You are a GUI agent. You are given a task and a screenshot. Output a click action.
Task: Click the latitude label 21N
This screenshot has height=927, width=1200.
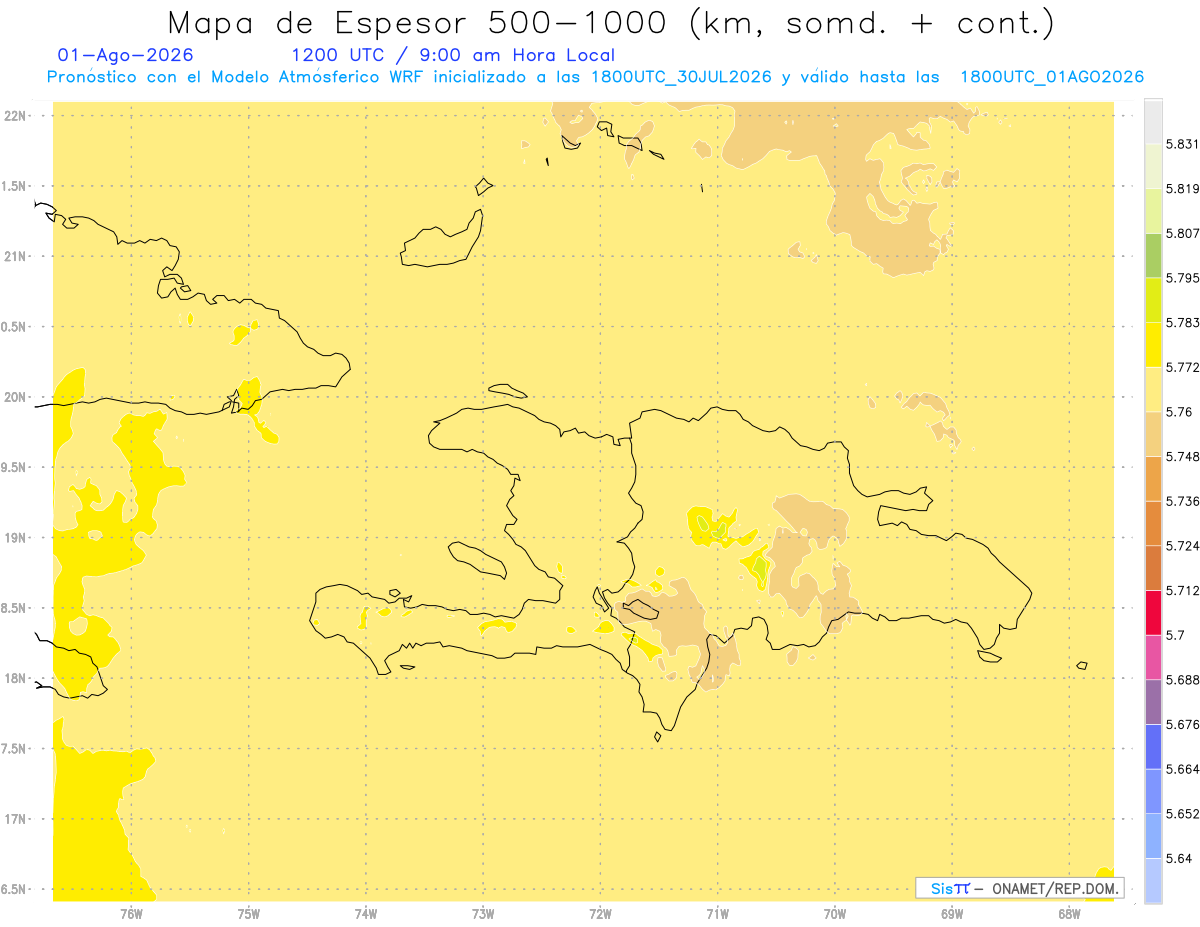(17, 257)
